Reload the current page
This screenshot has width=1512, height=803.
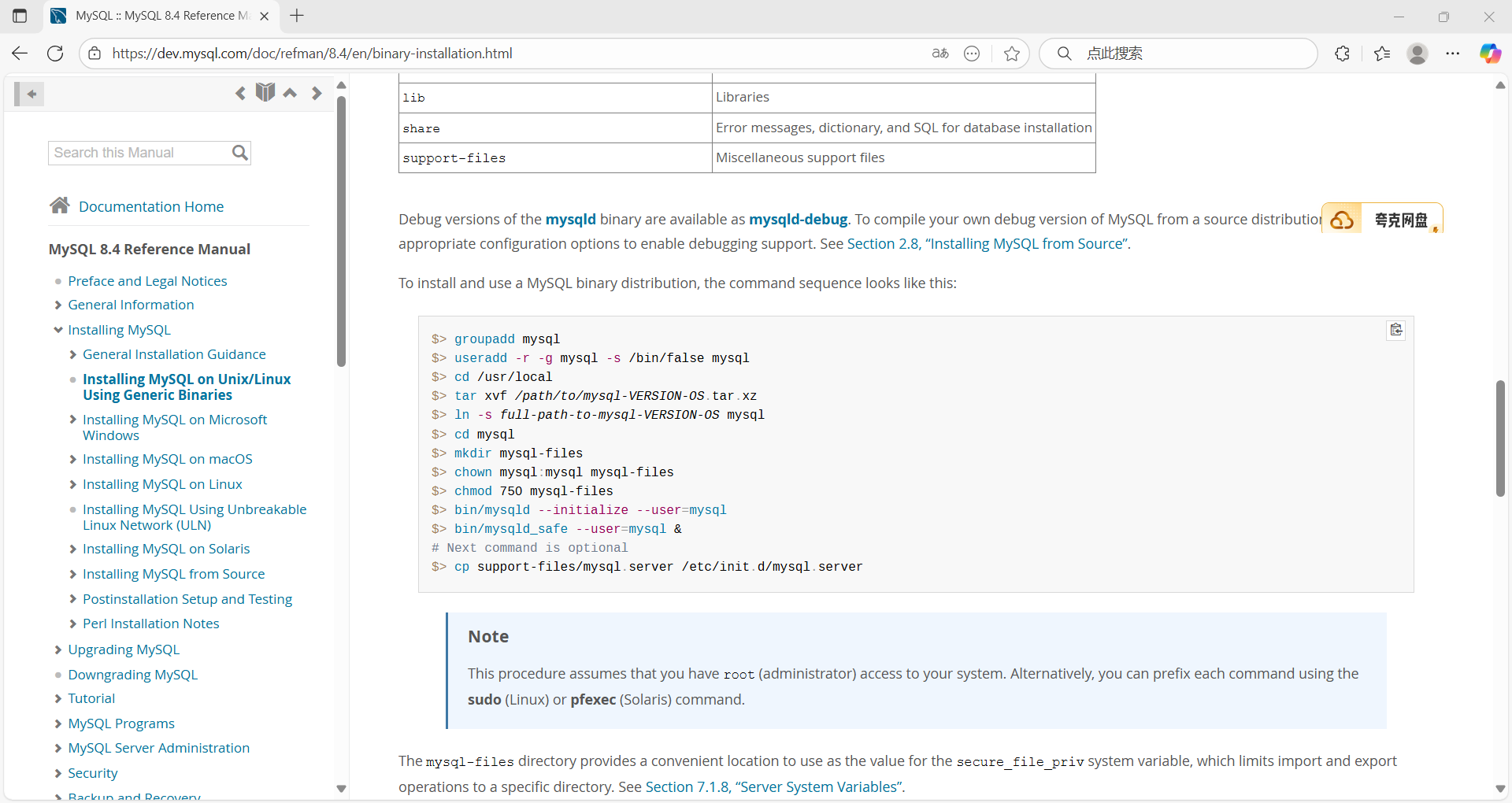(x=55, y=54)
